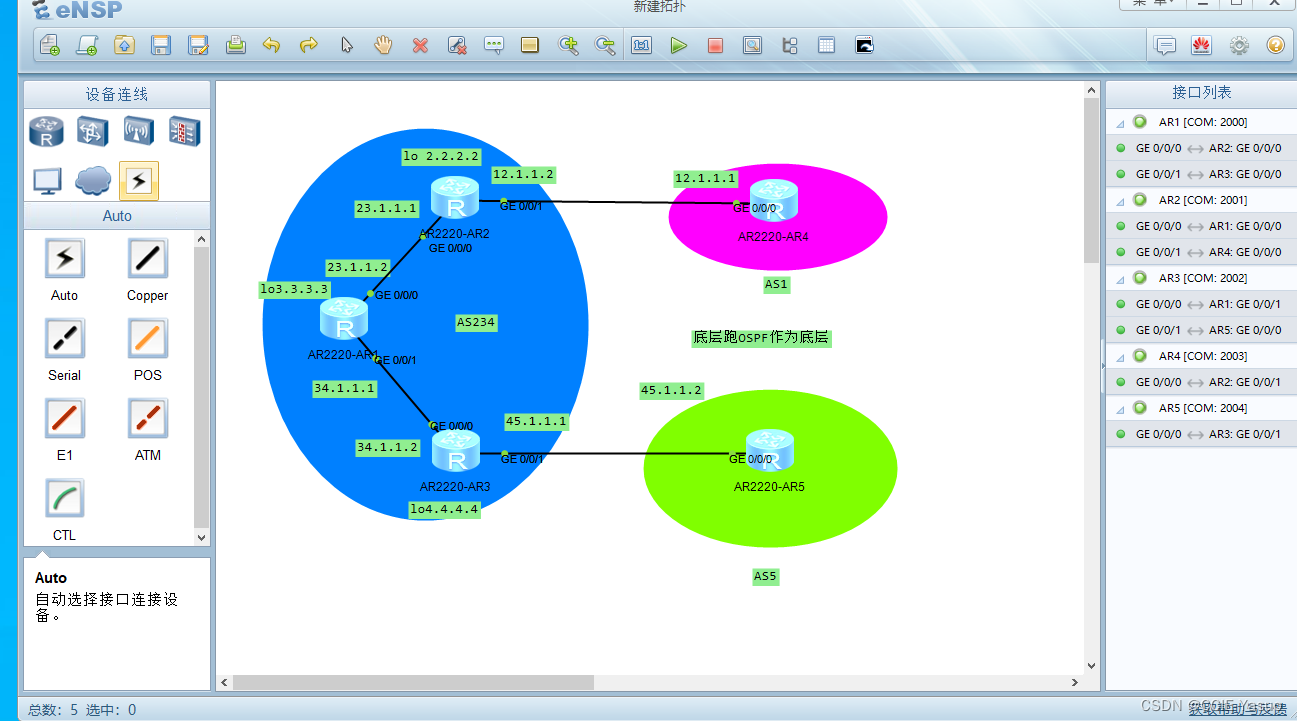This screenshot has height=721, width=1297.
Task: Open an existing topology file
Action: [124, 45]
